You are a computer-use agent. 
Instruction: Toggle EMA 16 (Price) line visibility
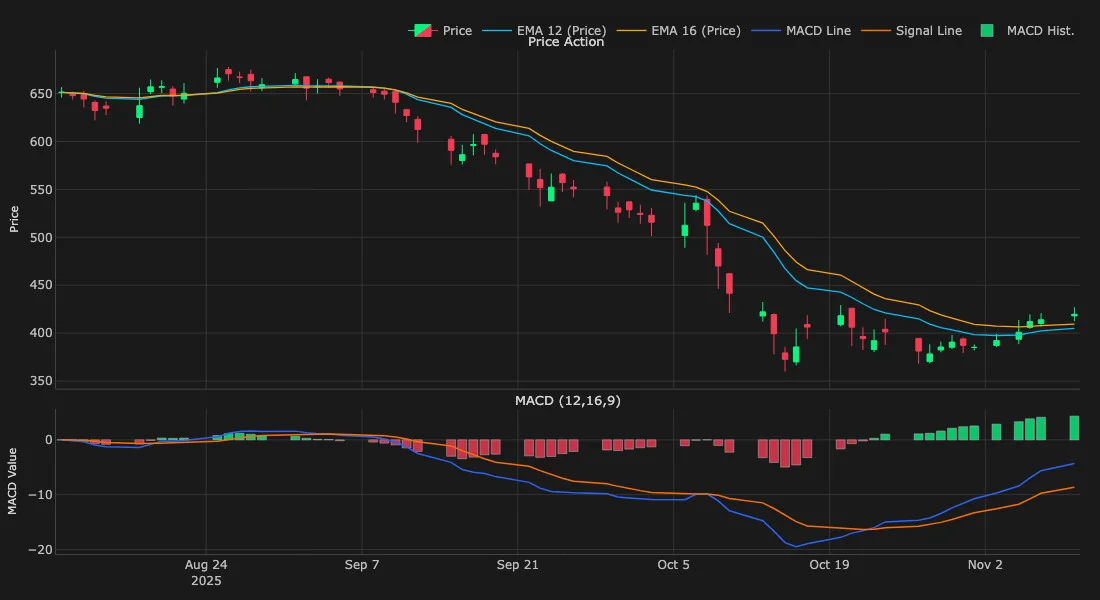tap(678, 31)
